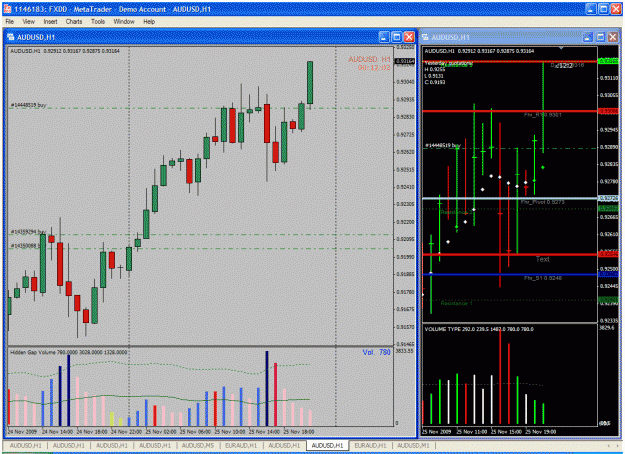This screenshot has width=625, height=454.
Task: Switch to the AUDUSD,M1 chart tab
Action: pyautogui.click(x=413, y=445)
